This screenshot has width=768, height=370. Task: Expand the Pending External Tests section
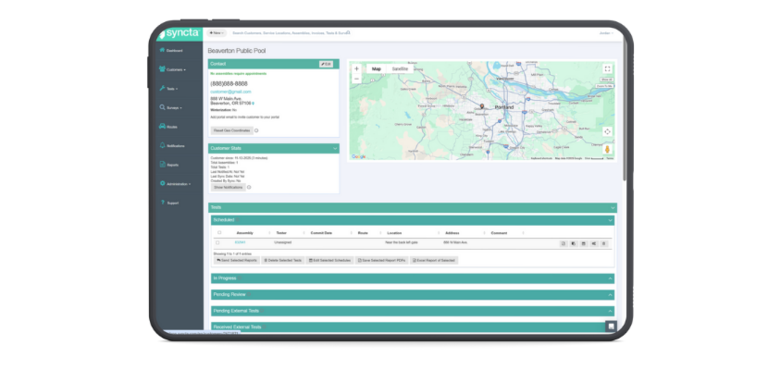pyautogui.click(x=412, y=311)
